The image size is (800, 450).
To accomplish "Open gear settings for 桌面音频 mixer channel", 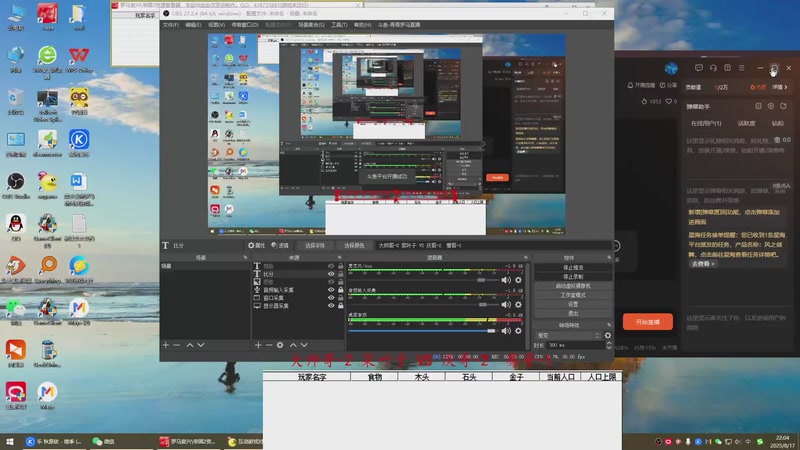I will 518,331.
